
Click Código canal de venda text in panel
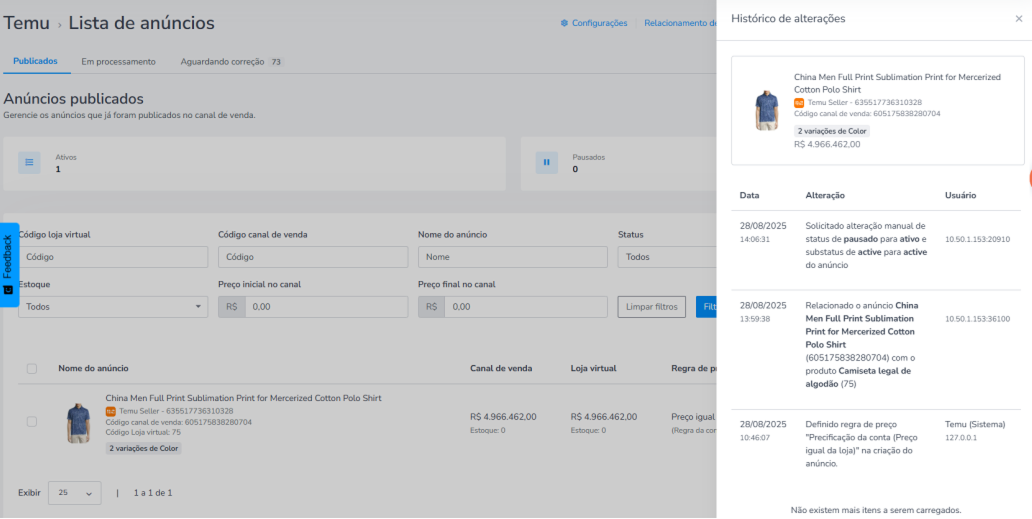pyautogui.click(x=867, y=114)
